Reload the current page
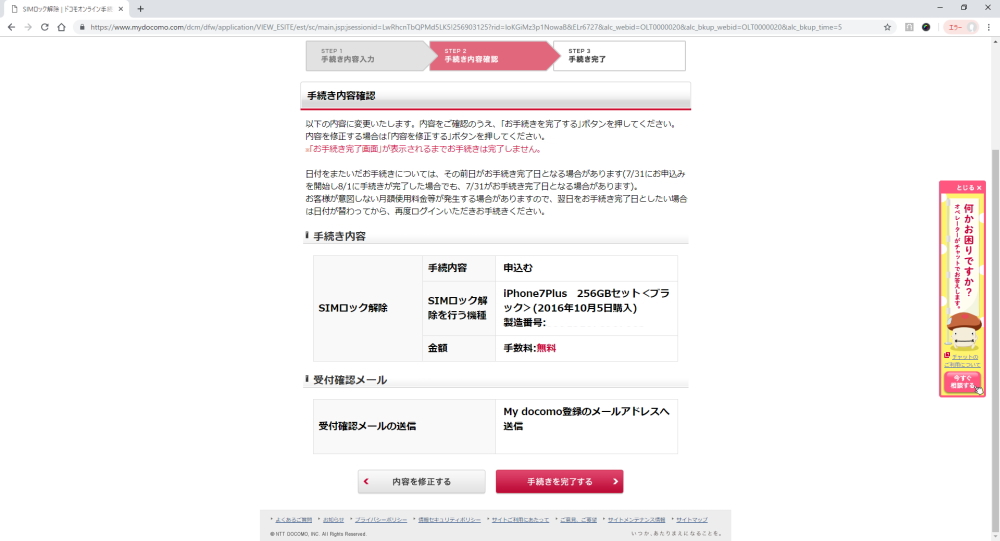The height and width of the screenshot is (541, 1000). pyautogui.click(x=45, y=27)
